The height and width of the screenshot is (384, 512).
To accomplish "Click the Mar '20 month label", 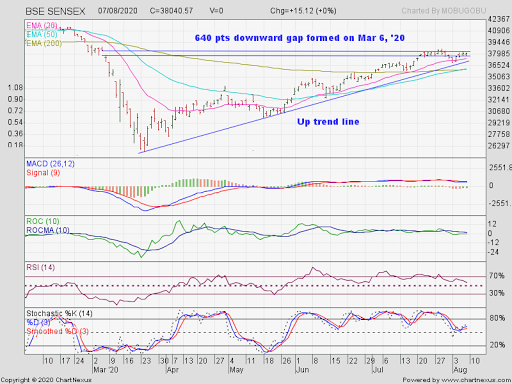I will pos(105,370).
